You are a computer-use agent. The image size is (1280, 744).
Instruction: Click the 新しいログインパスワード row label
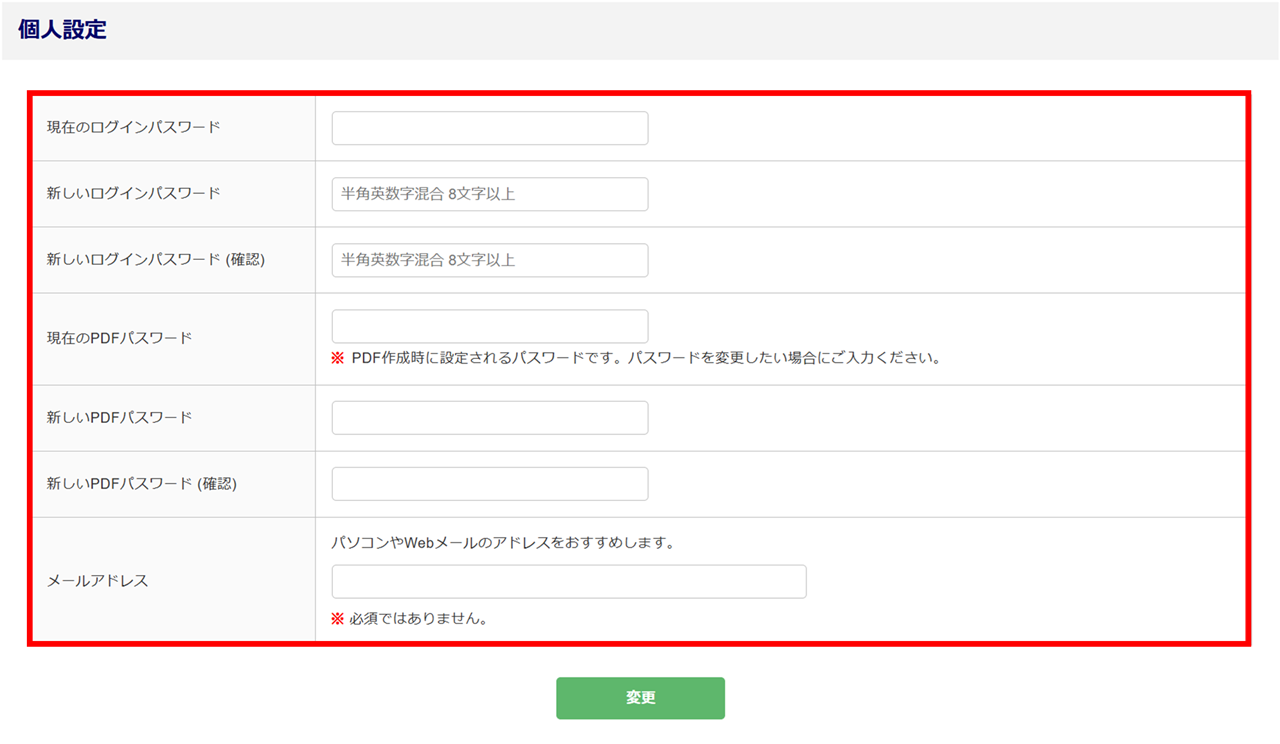pyautogui.click(x=133, y=193)
